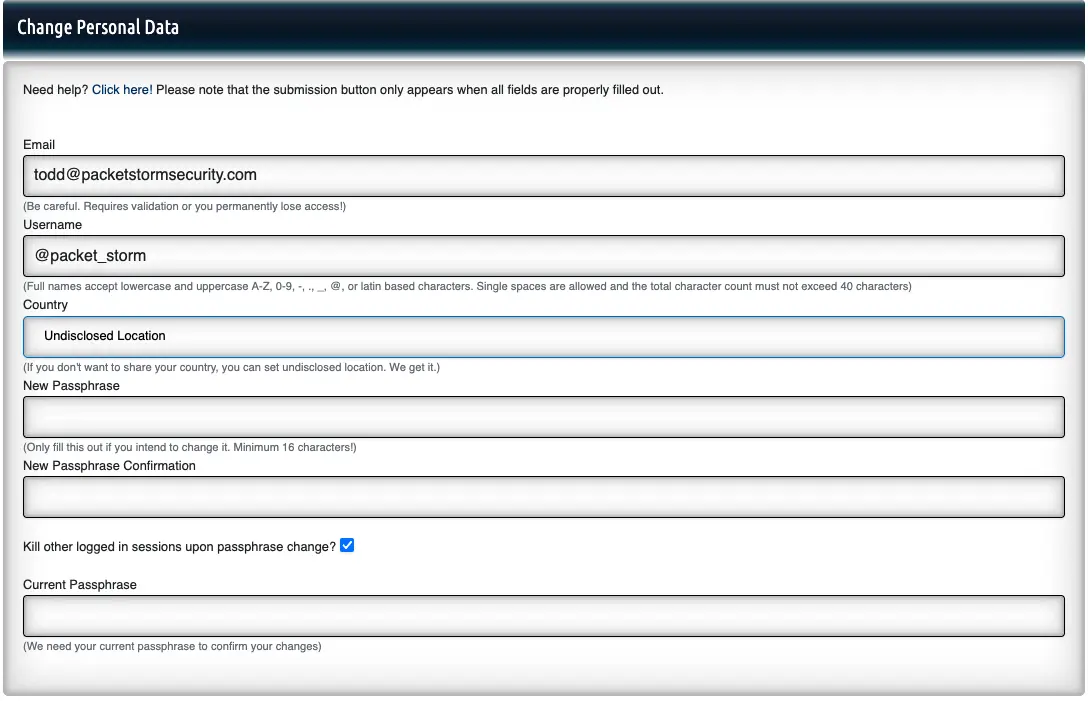Select the New Passphrase Confirmation field
This screenshot has width=1088, height=701.
[x=543, y=497]
